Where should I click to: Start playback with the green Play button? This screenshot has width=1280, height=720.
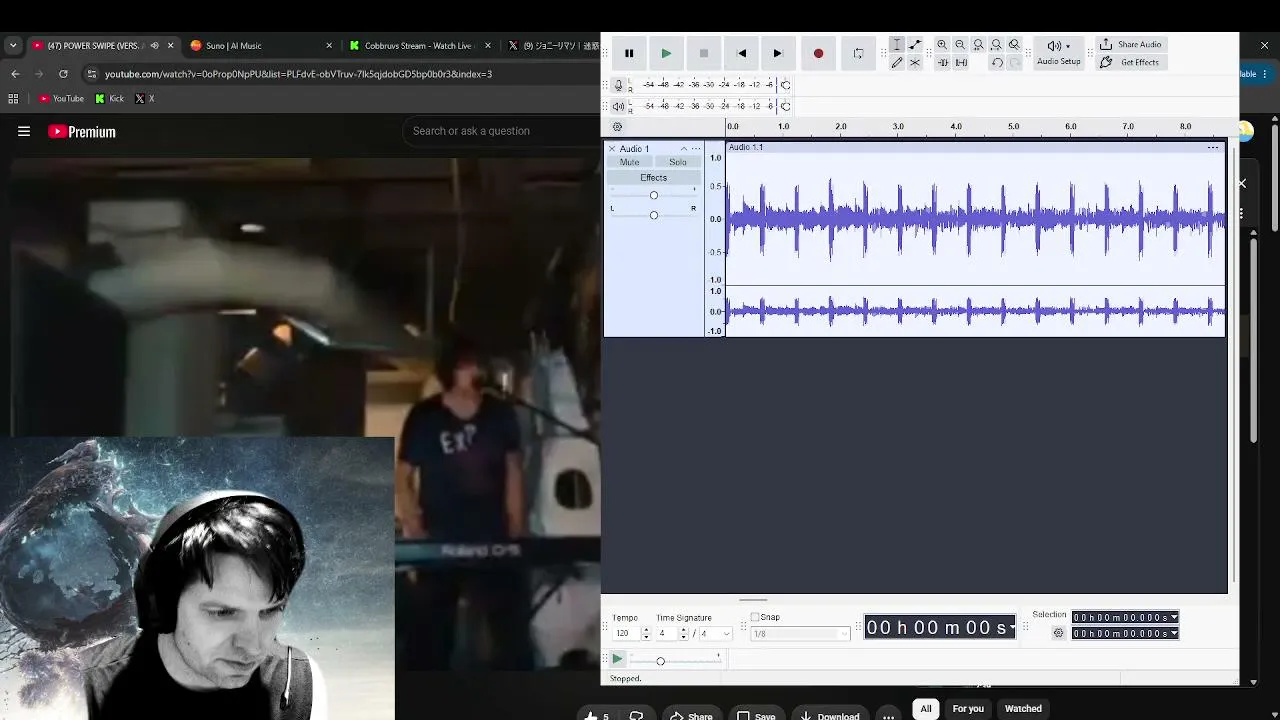[x=666, y=53]
